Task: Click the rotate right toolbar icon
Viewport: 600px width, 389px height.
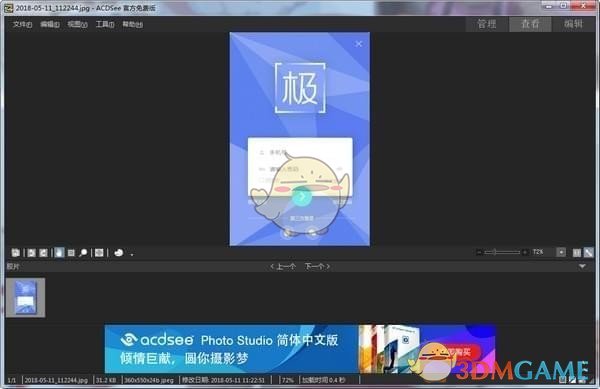Action: tap(44, 253)
